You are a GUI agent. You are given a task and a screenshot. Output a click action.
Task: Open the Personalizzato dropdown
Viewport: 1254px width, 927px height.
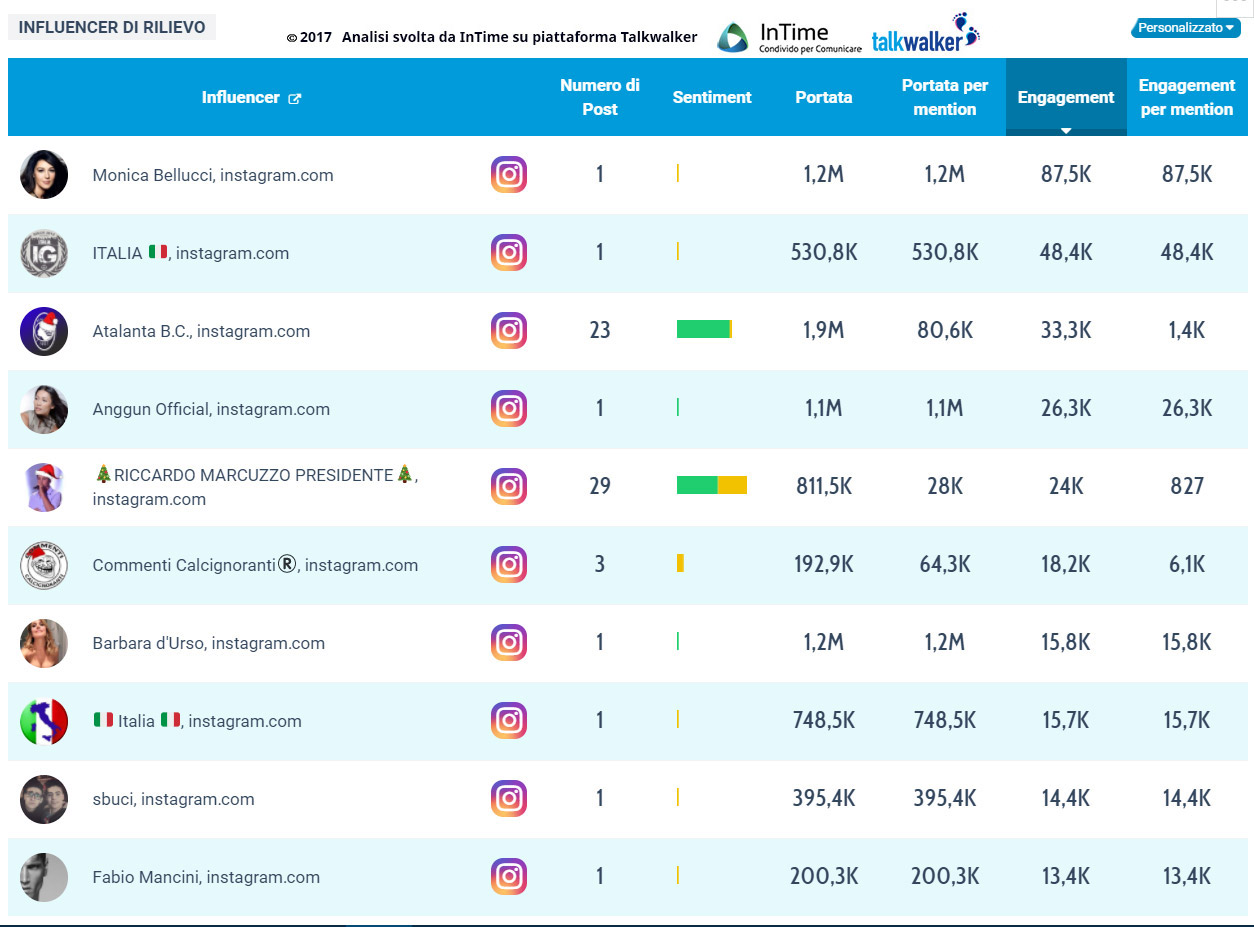1186,28
